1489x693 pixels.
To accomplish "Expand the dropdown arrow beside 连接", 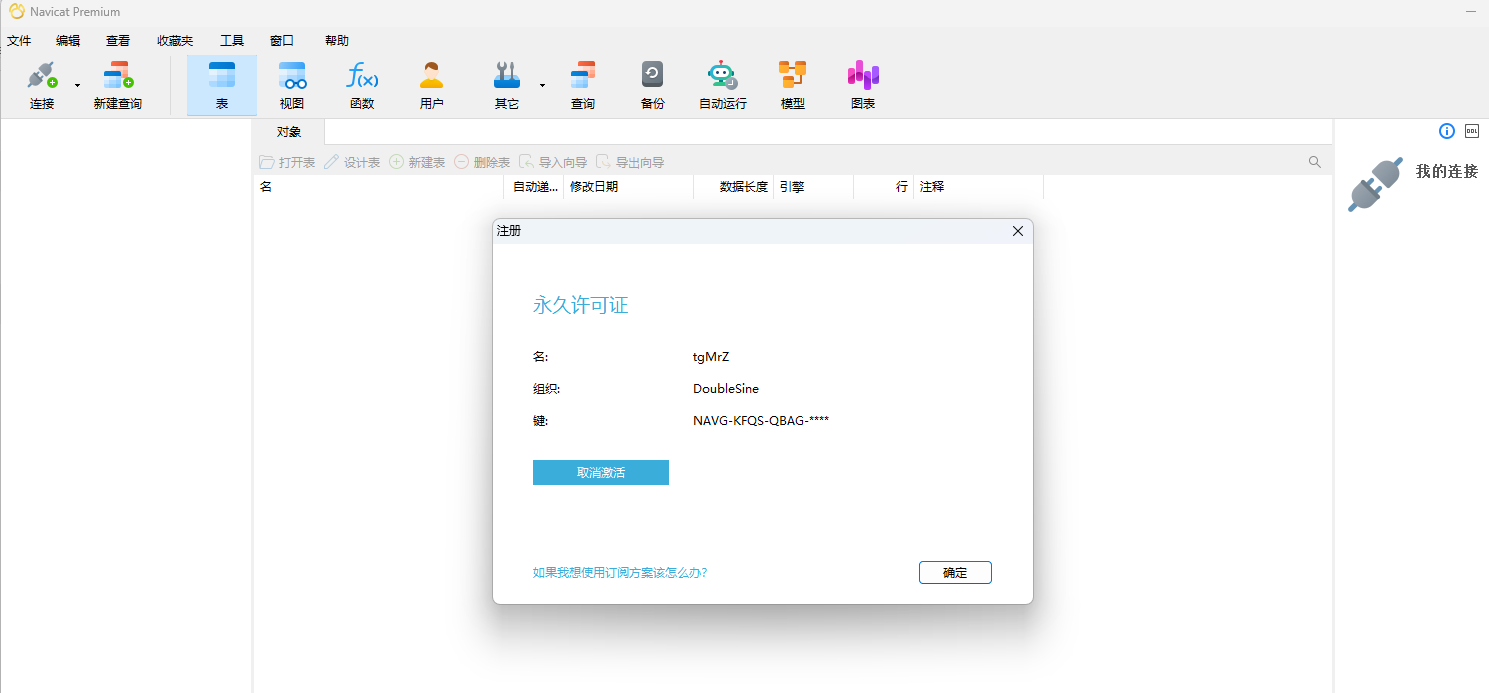I will pos(77,86).
